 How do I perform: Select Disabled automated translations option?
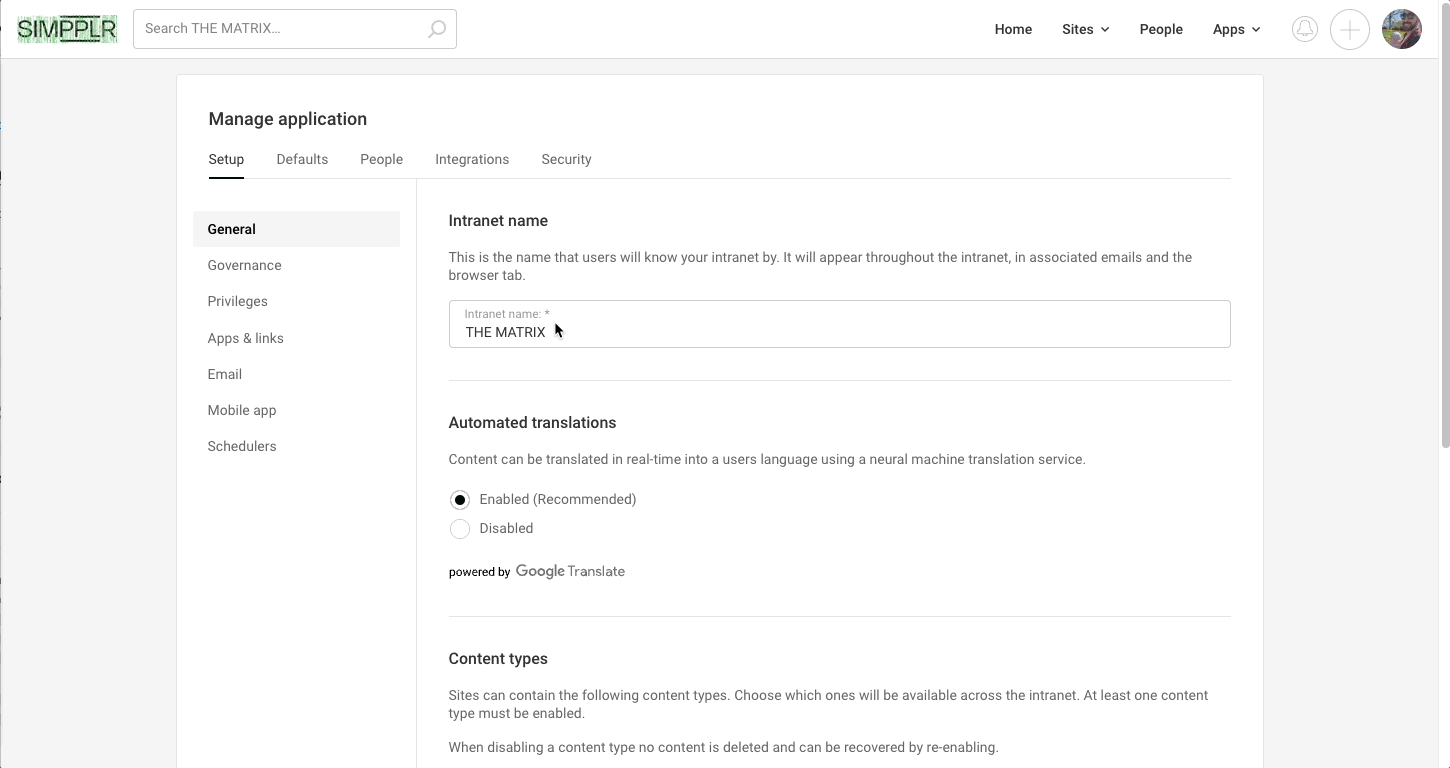[460, 529]
